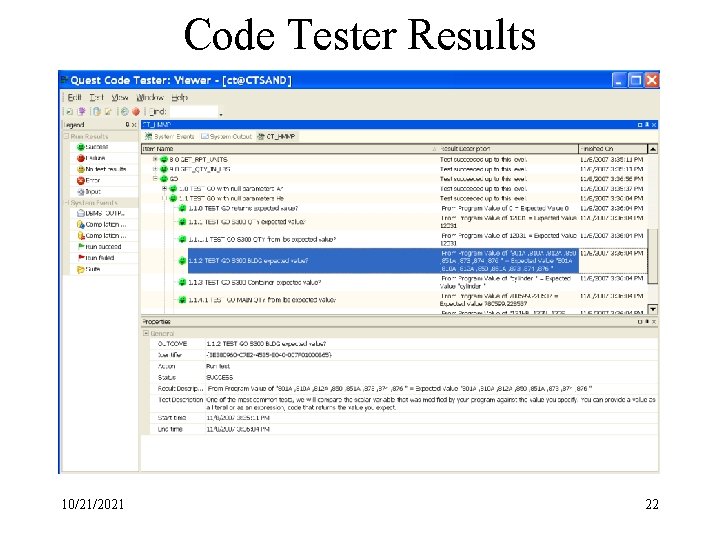Expand the 9.0 GET_QTY_IN_LBS node

tap(155, 169)
